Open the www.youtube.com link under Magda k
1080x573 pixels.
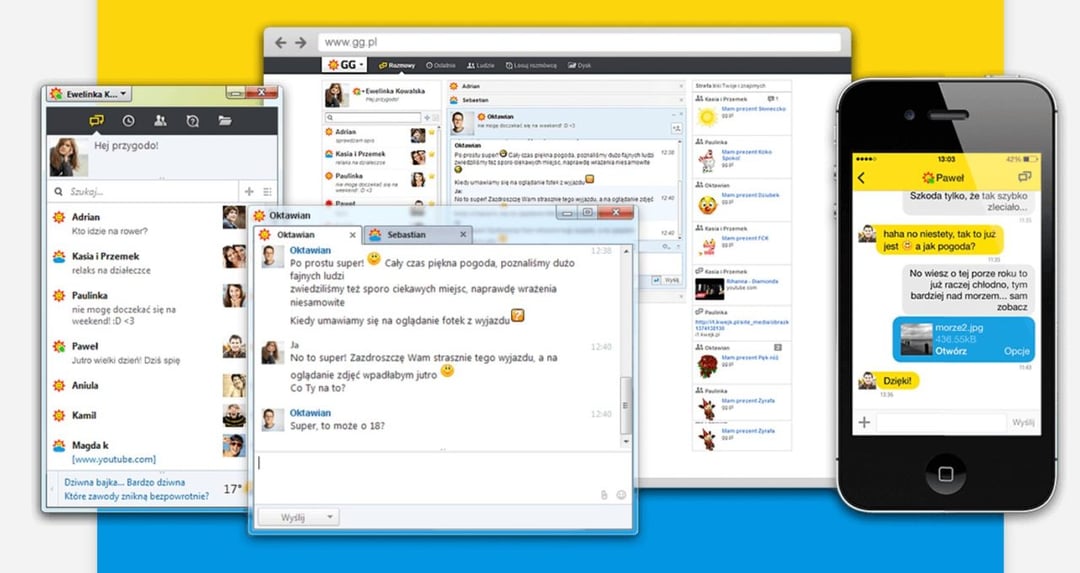click(x=113, y=459)
